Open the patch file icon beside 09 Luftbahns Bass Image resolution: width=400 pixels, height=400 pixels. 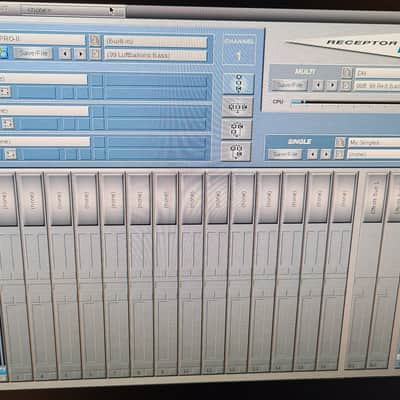(95, 54)
